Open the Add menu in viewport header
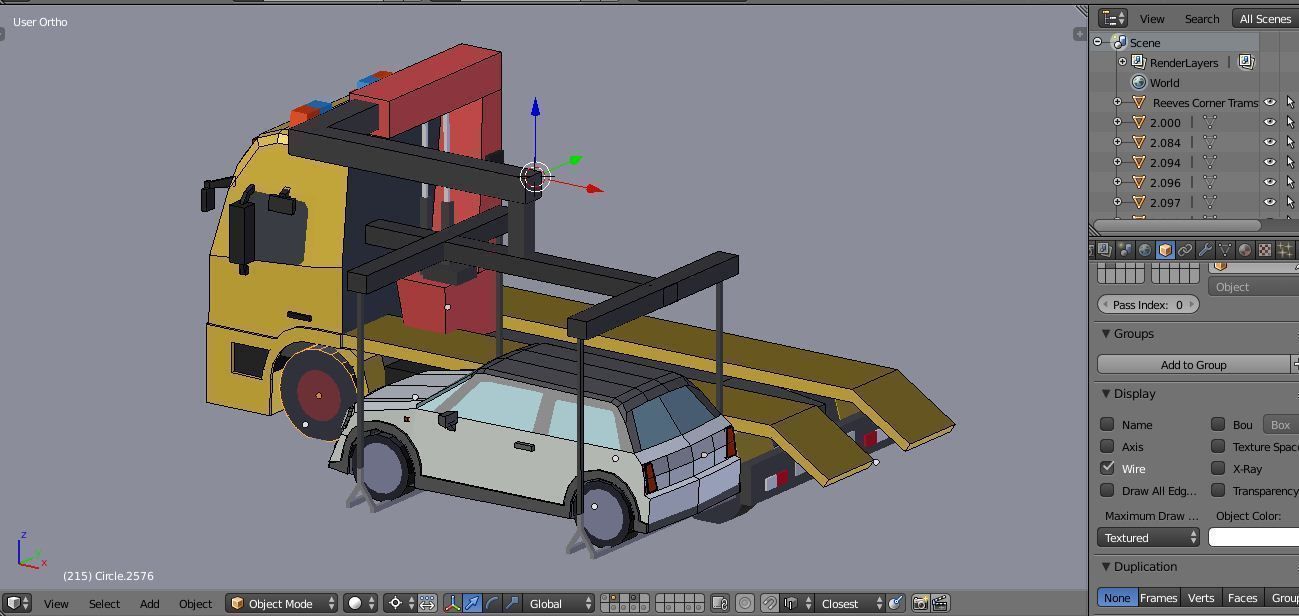This screenshot has height=616, width=1299. click(149, 604)
